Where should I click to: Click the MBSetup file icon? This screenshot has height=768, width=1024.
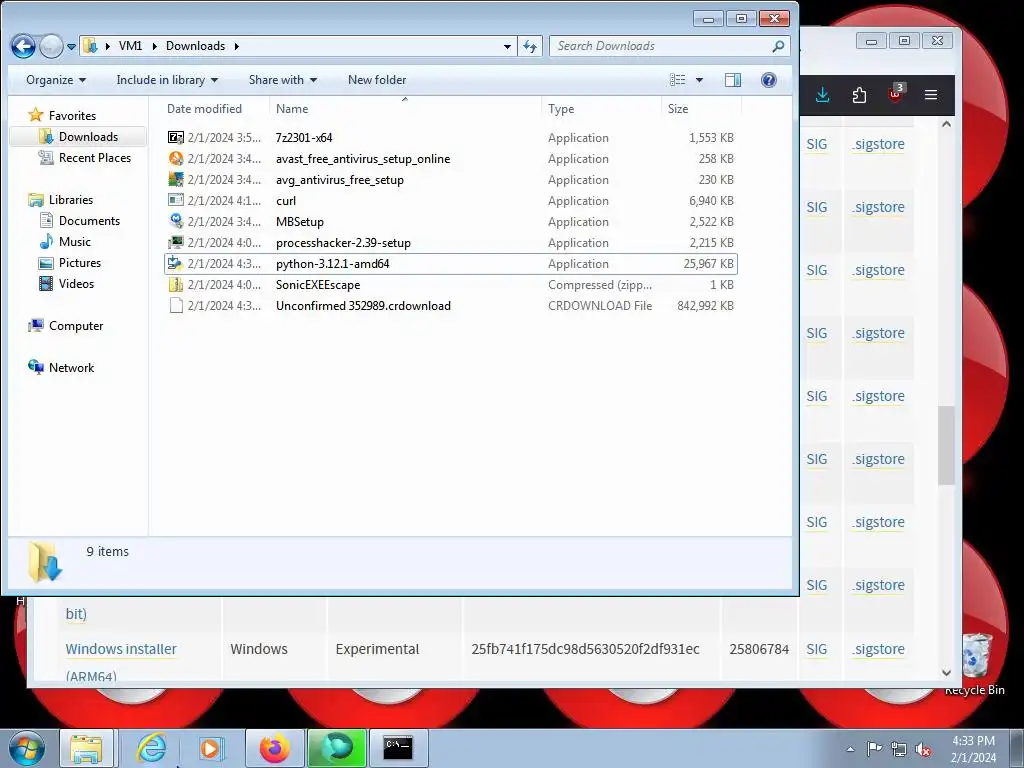(x=176, y=221)
